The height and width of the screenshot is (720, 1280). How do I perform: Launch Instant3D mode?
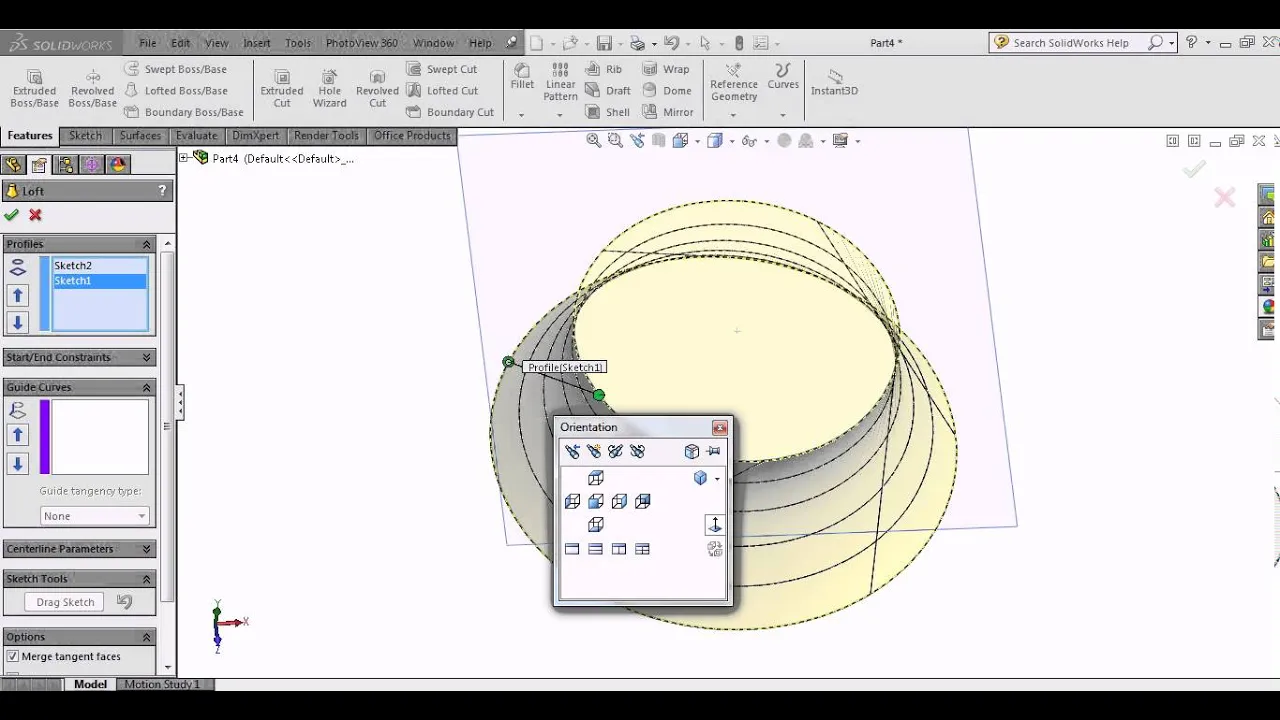coord(834,82)
